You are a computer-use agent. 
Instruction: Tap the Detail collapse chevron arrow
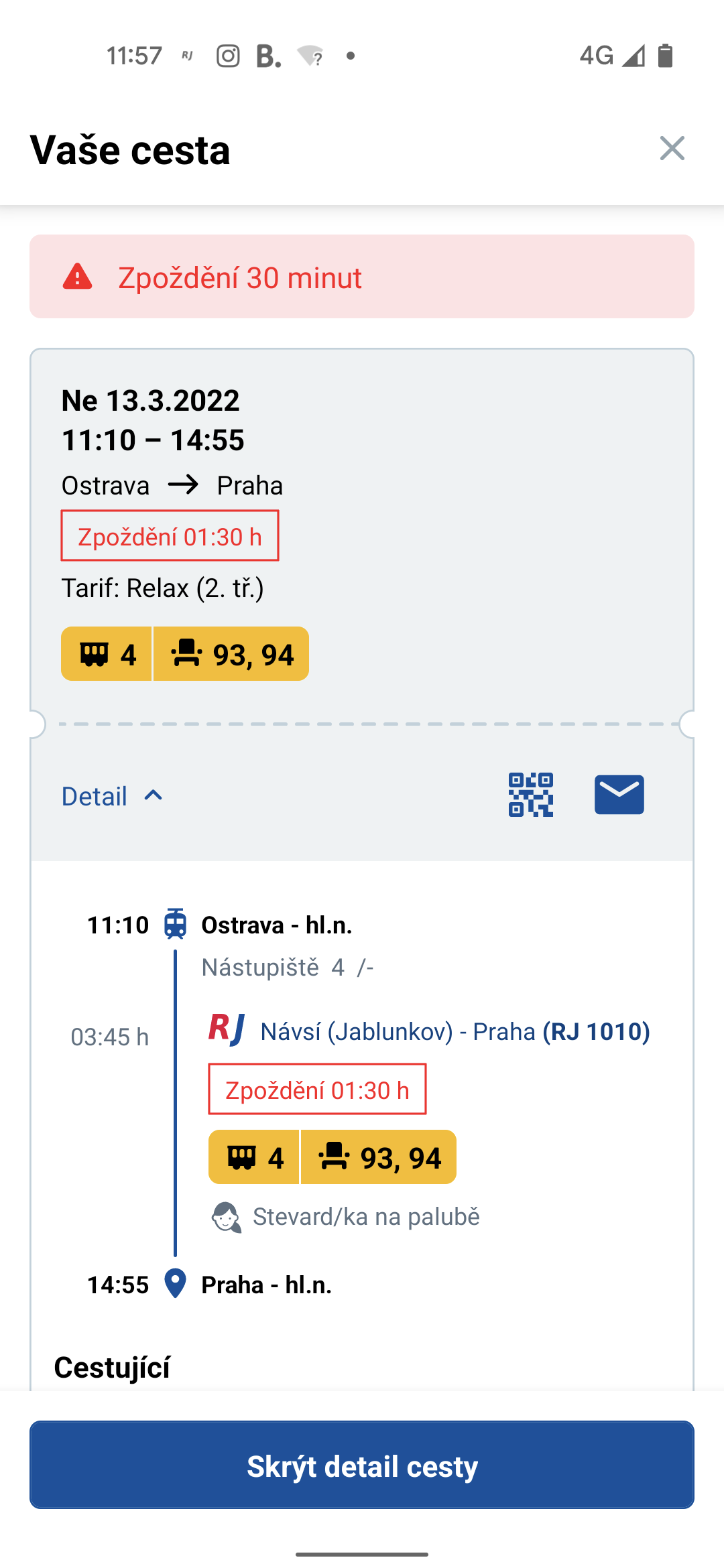pos(154,795)
